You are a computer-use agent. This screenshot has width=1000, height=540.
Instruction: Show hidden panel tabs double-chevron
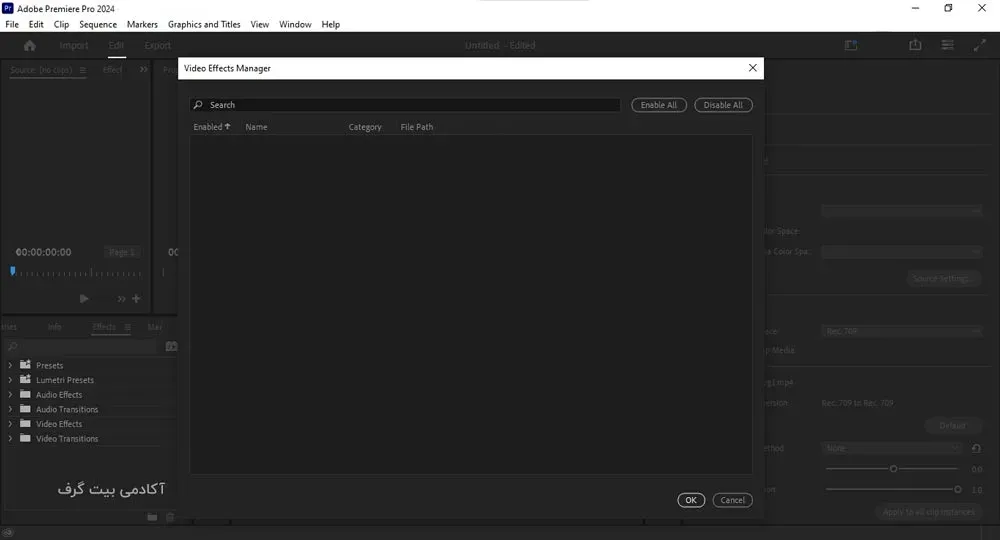pos(143,69)
